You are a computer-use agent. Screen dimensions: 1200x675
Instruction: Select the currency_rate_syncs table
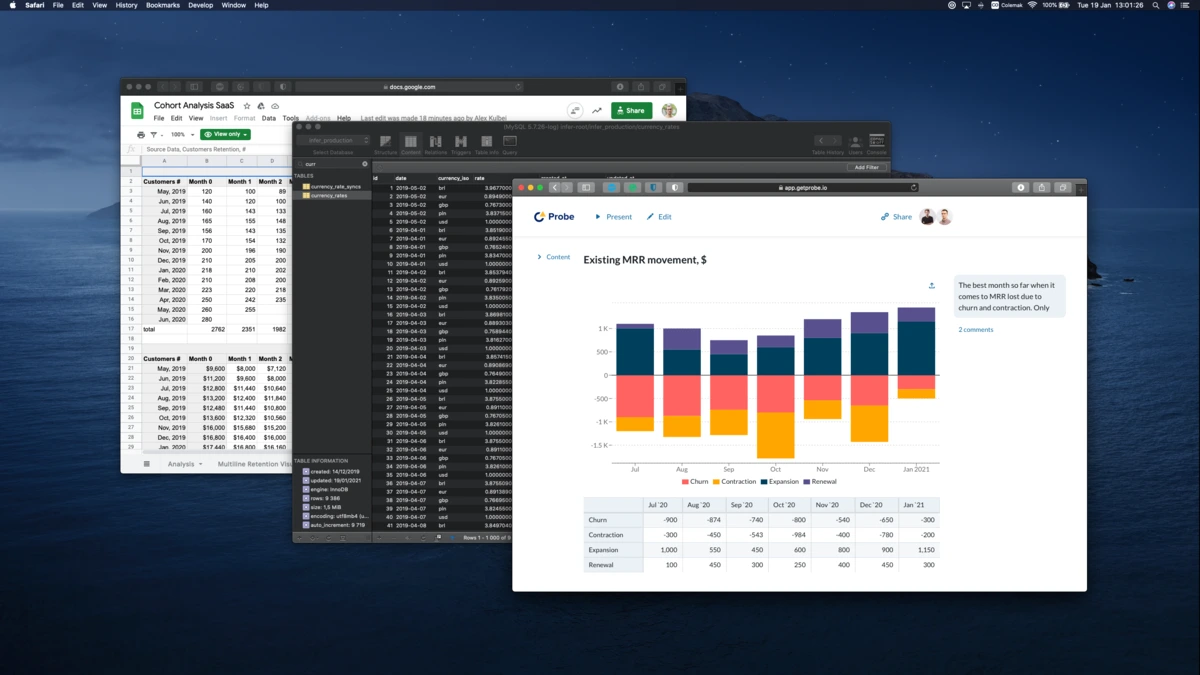click(x=335, y=186)
